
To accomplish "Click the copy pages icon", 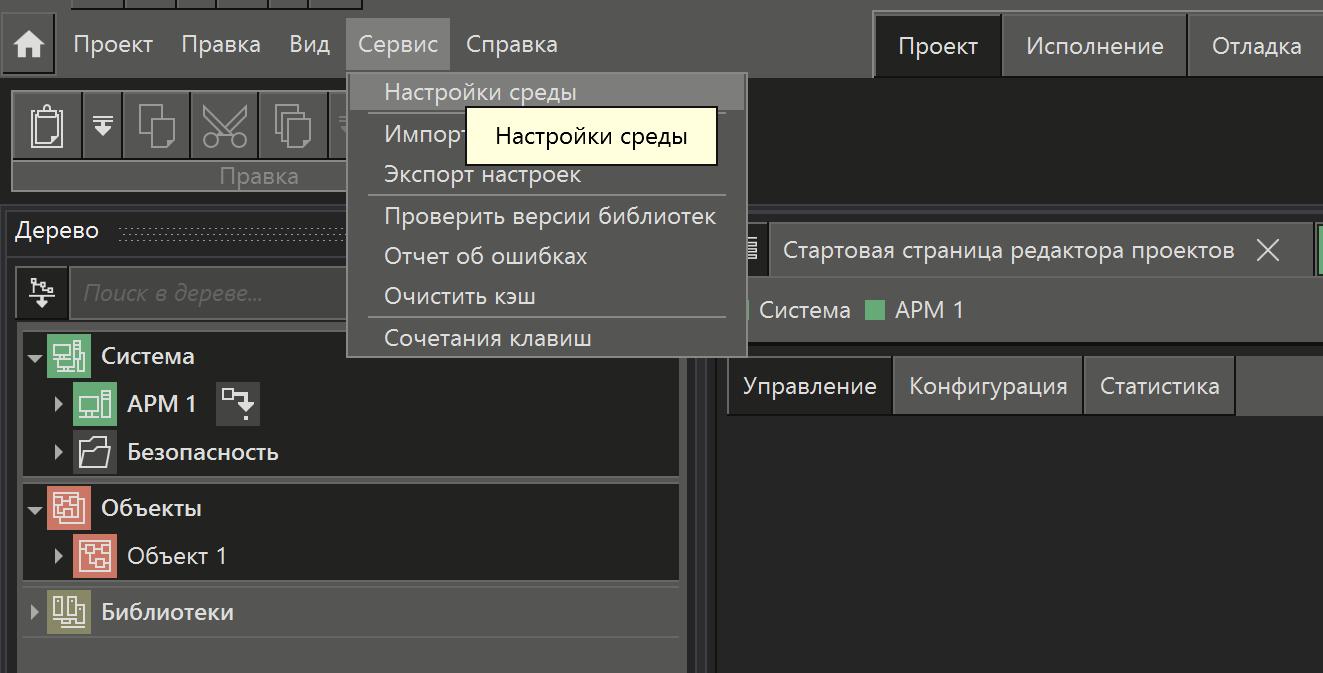I will [292, 125].
